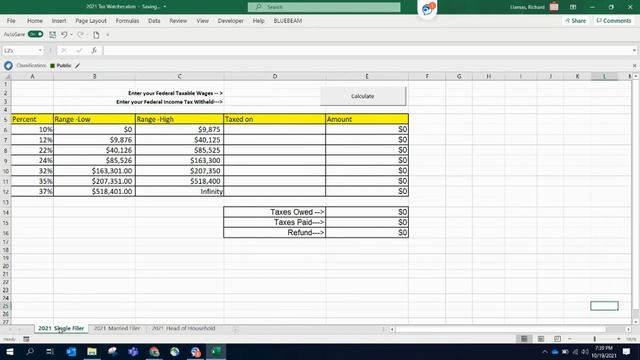
Task: Select the Refund---> cell
Action: (x=275, y=233)
